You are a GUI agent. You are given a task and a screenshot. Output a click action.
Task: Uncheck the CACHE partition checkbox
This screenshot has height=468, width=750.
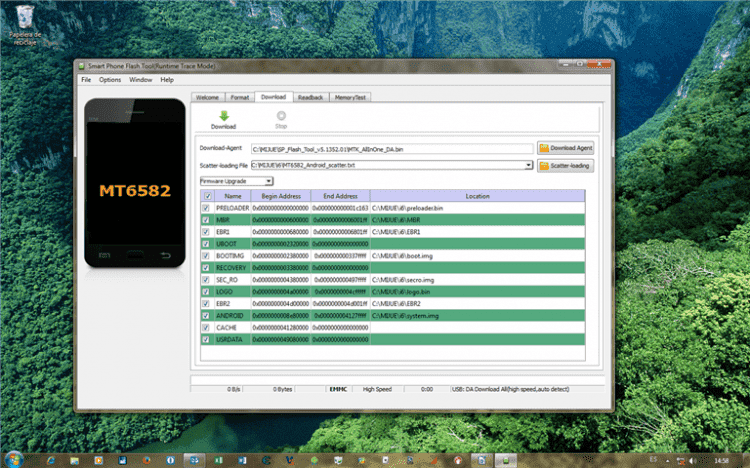pyautogui.click(x=206, y=328)
